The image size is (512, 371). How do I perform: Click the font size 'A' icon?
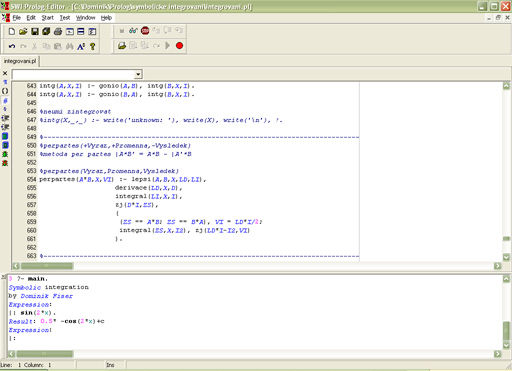tap(81, 46)
